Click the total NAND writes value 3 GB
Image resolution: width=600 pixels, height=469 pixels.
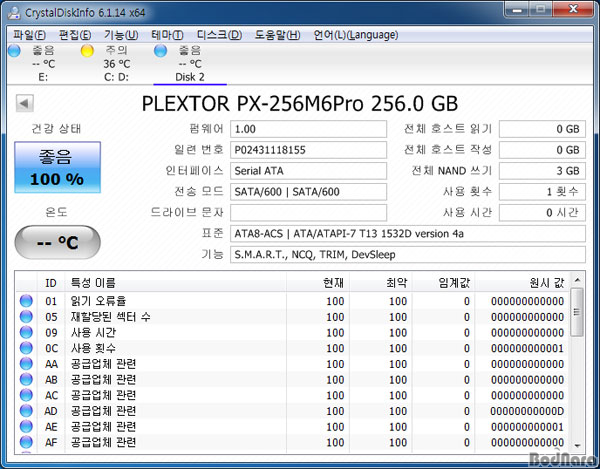542,171
